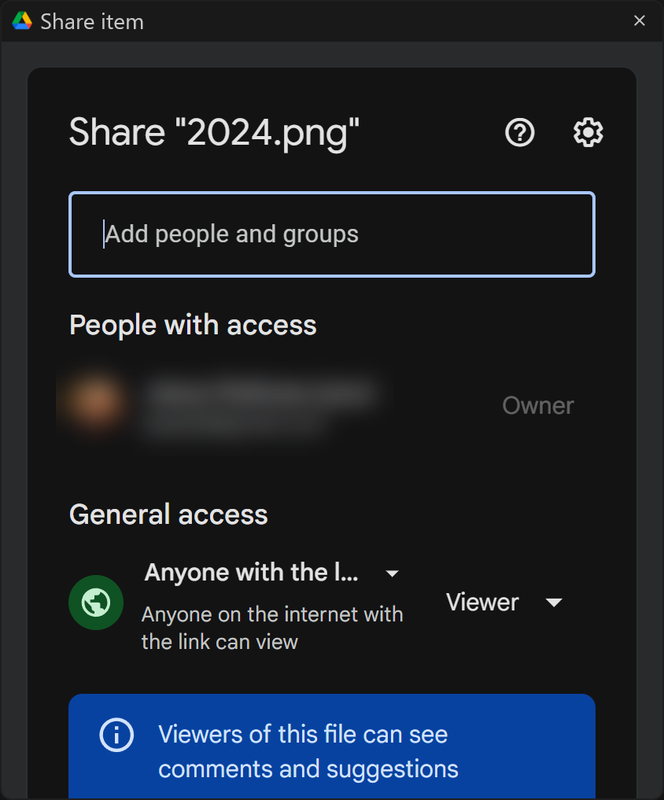Viewport: 664px width, 800px height.
Task: Select the General access heading
Action: click(x=168, y=514)
